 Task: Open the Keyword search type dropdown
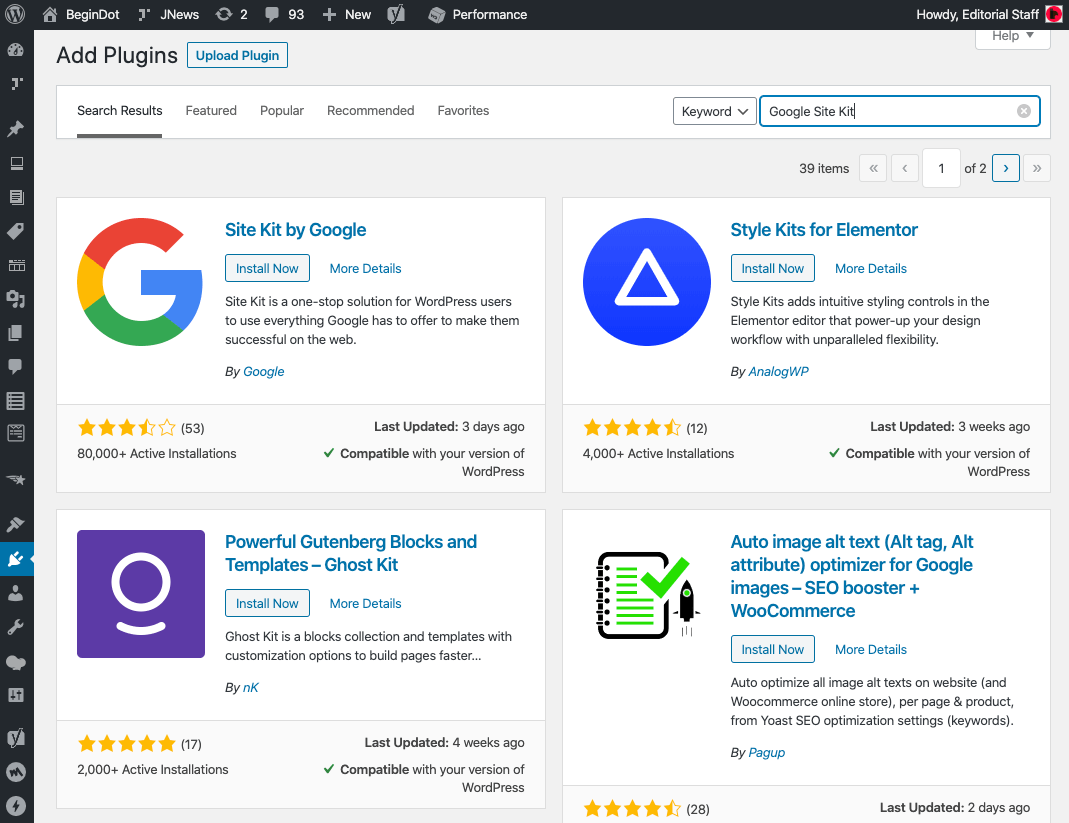pos(714,111)
